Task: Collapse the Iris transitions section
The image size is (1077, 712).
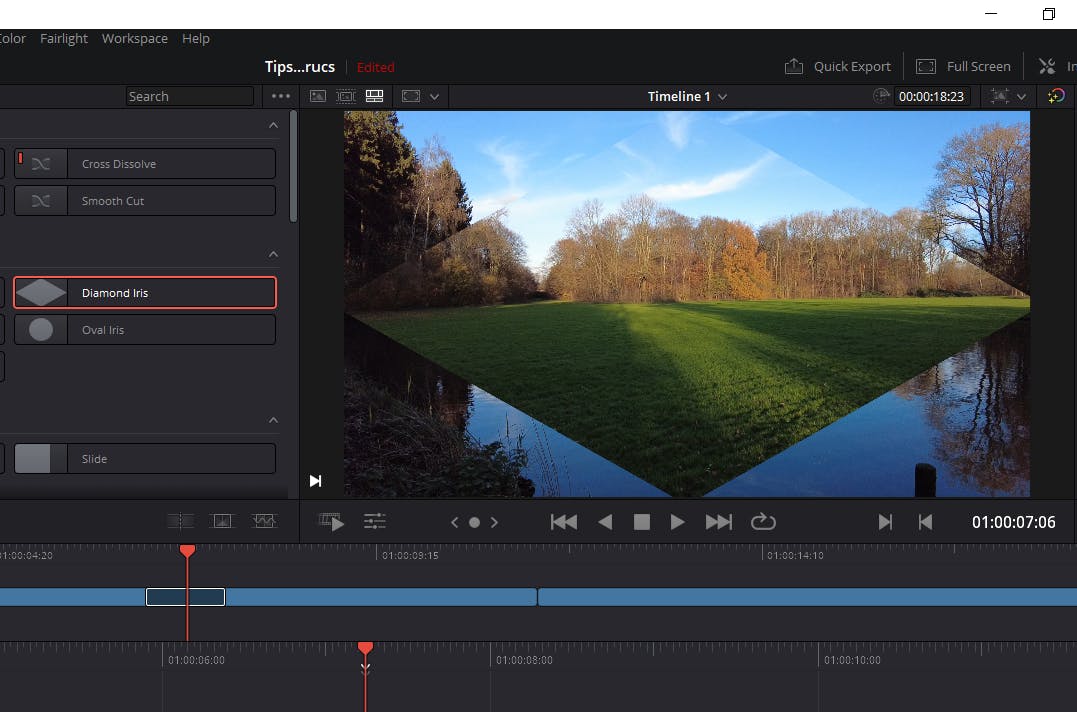Action: click(273, 254)
